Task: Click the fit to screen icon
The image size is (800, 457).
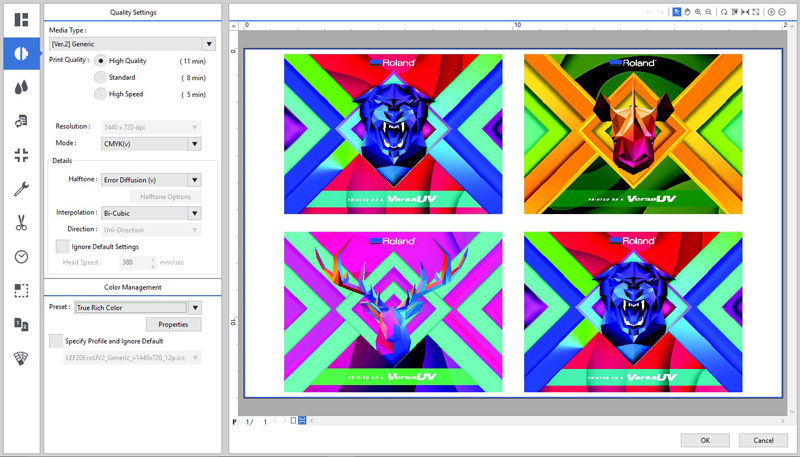Action: click(756, 12)
